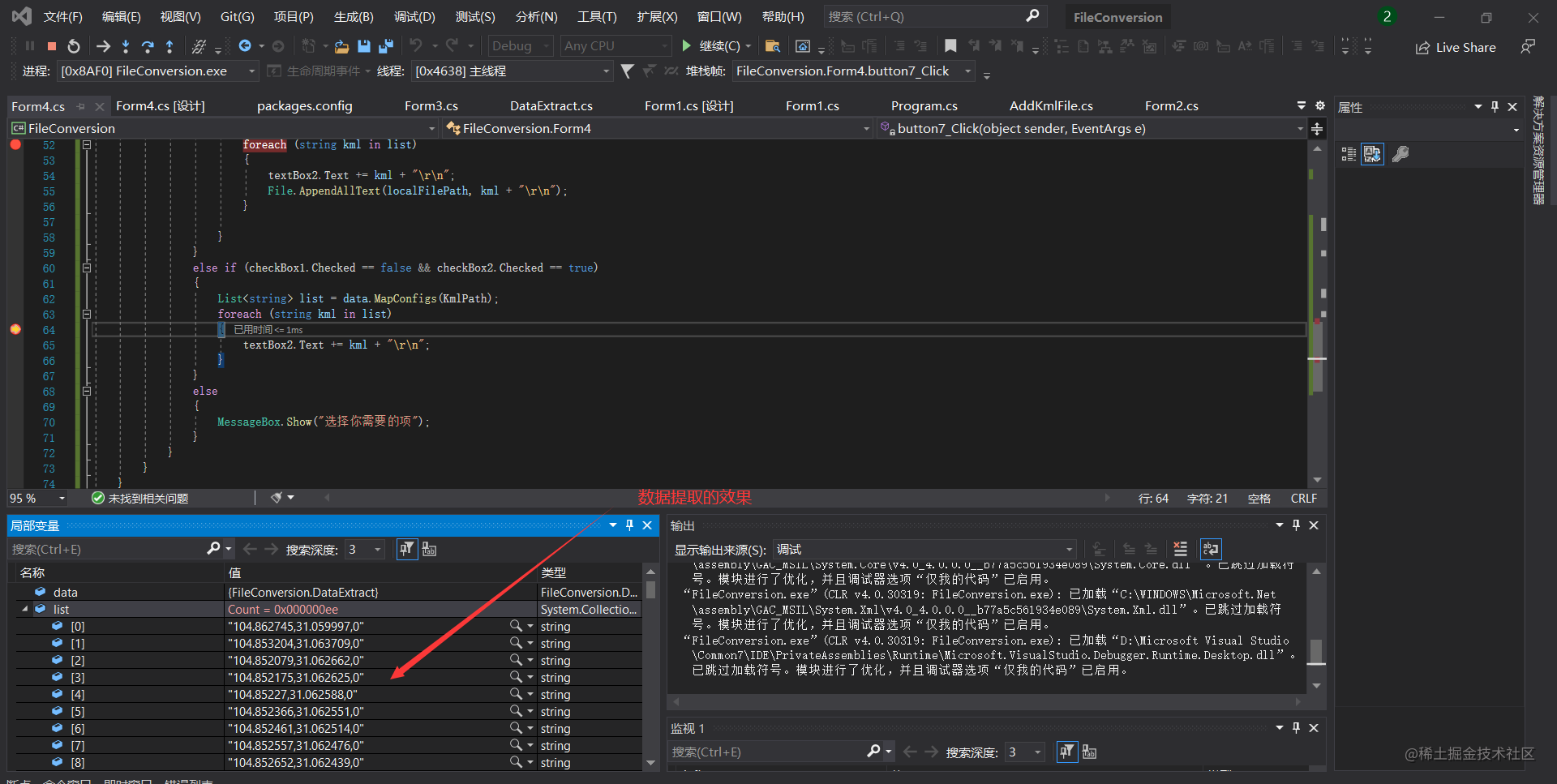Toggle a bookmark with the bookmark icon
This screenshot has width=1557, height=784.
click(950, 46)
